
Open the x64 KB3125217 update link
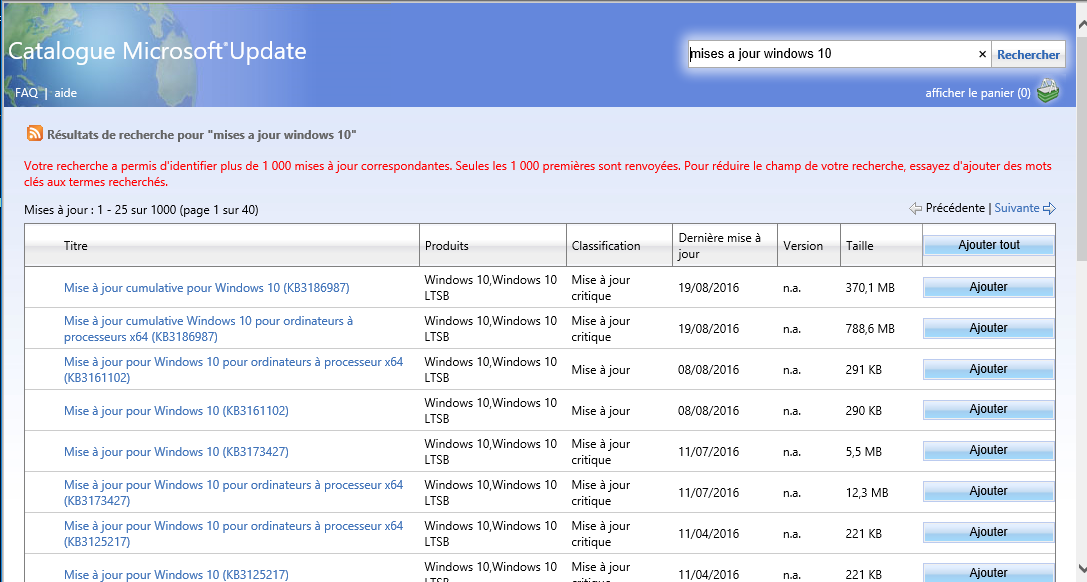coord(234,534)
